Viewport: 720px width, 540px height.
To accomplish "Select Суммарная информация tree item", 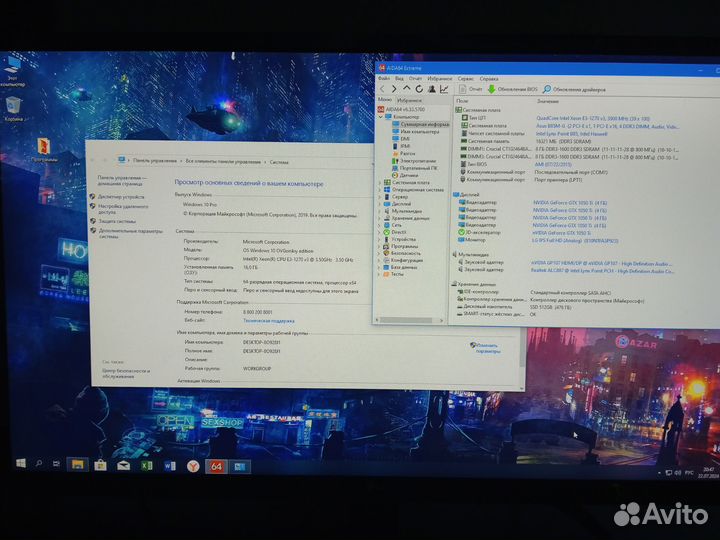I will click(x=421, y=124).
